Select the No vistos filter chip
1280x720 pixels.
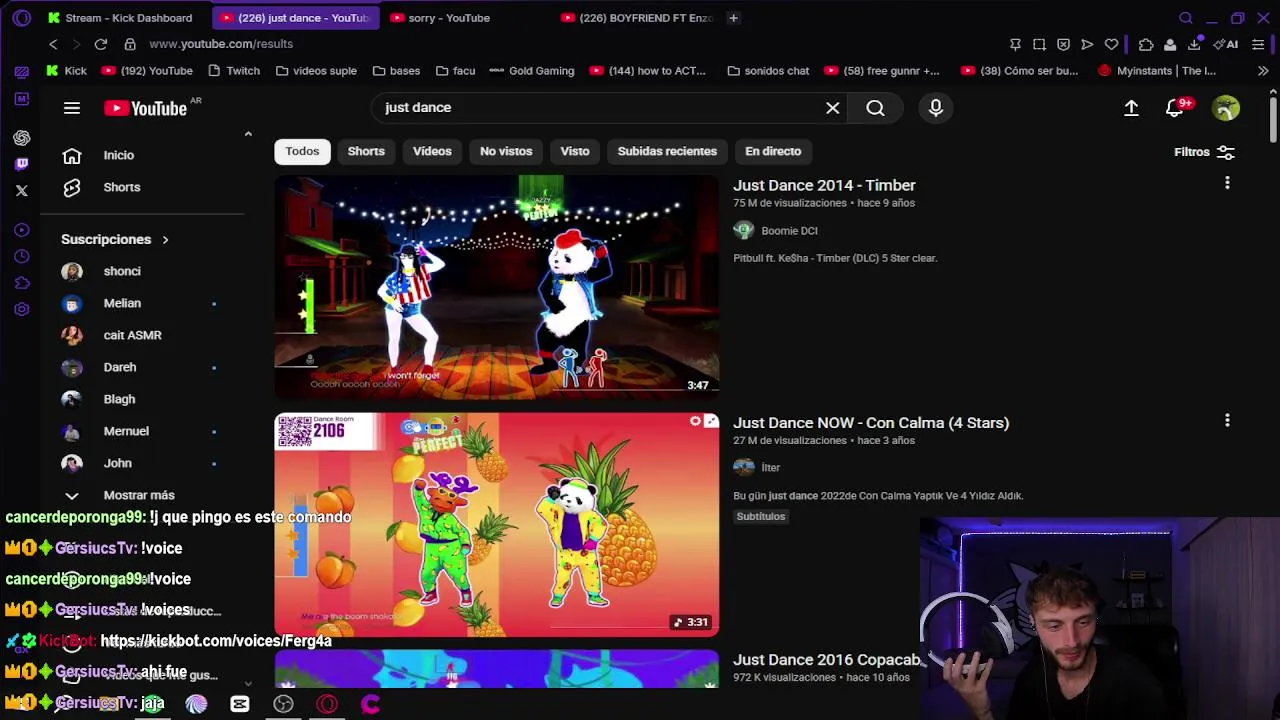506,151
